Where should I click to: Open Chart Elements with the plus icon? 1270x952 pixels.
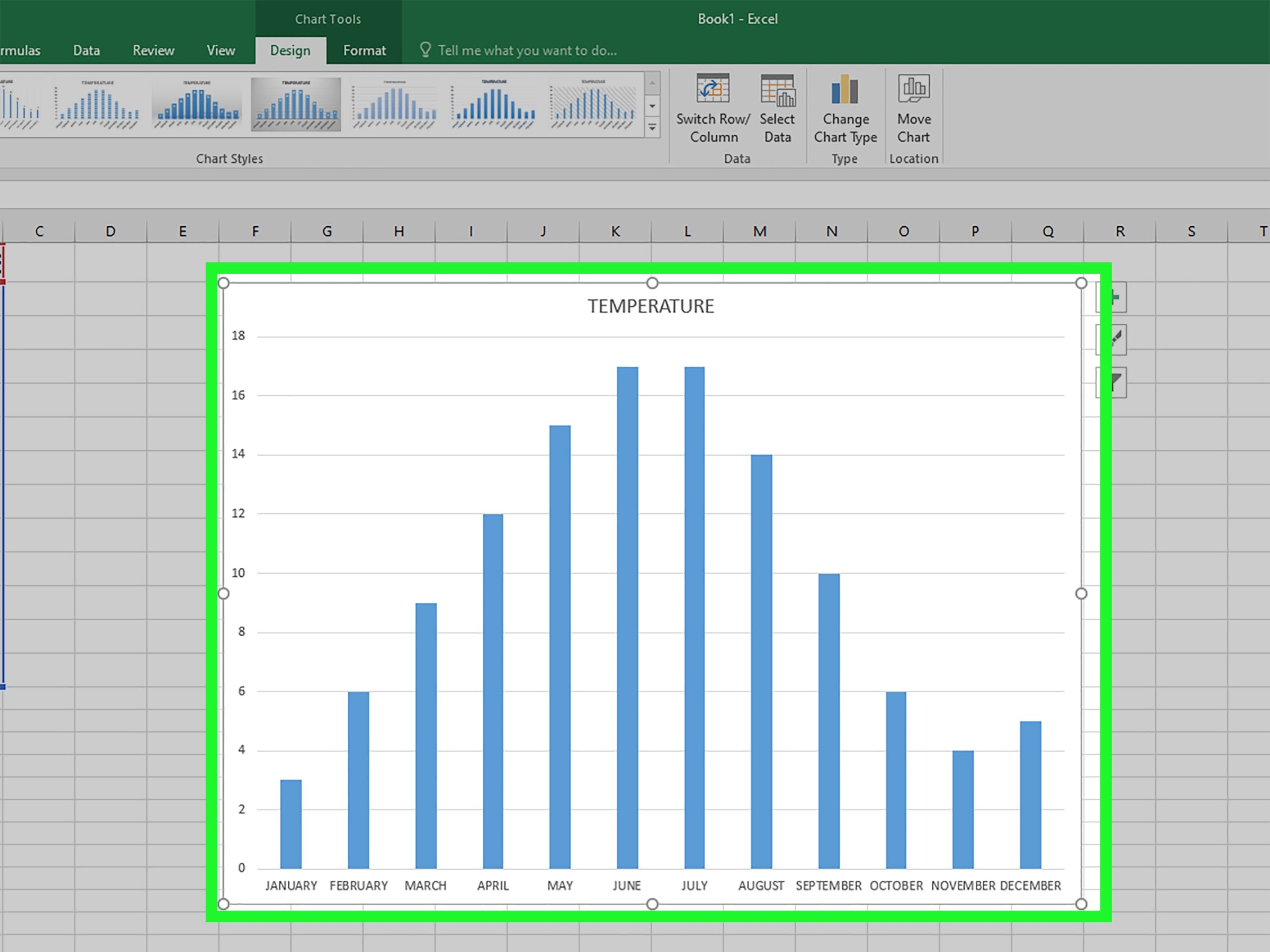click(x=1112, y=297)
